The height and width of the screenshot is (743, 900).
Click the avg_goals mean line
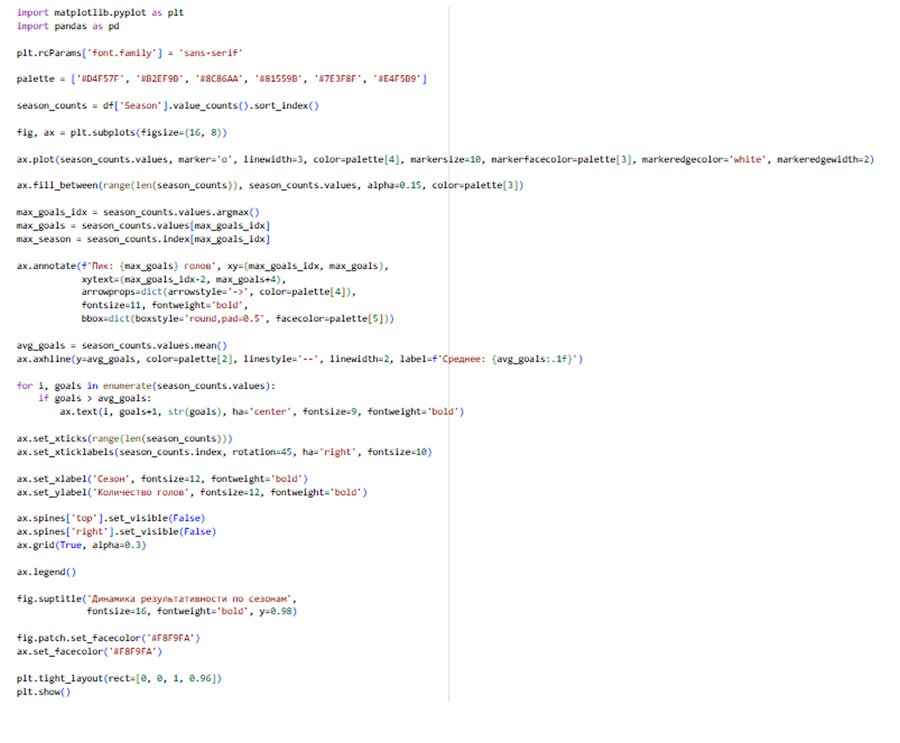tap(122, 346)
